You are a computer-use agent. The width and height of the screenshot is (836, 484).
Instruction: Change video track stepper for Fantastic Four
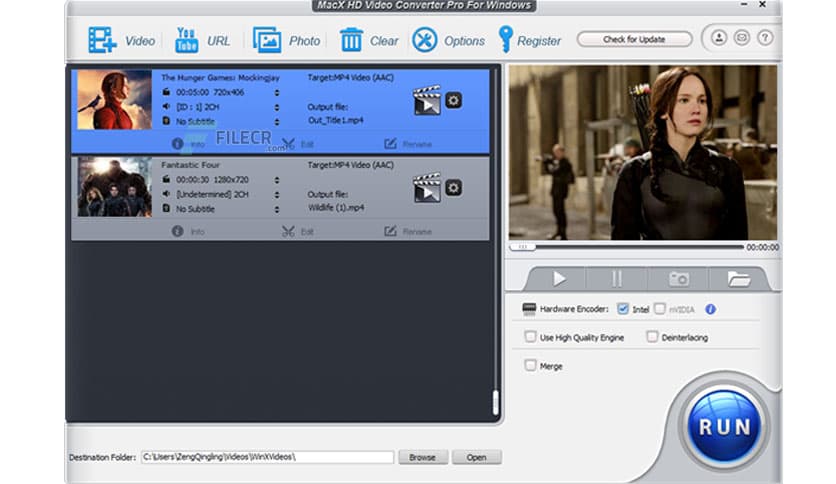(x=277, y=180)
